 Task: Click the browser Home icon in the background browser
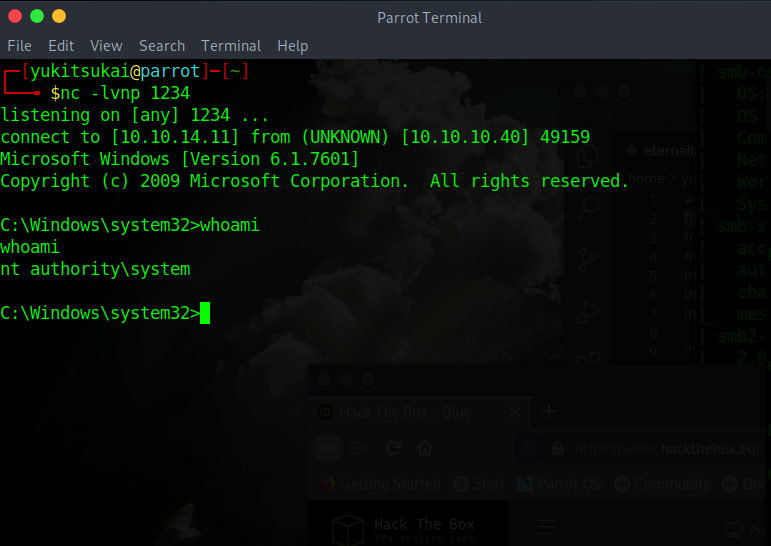[x=425, y=448]
